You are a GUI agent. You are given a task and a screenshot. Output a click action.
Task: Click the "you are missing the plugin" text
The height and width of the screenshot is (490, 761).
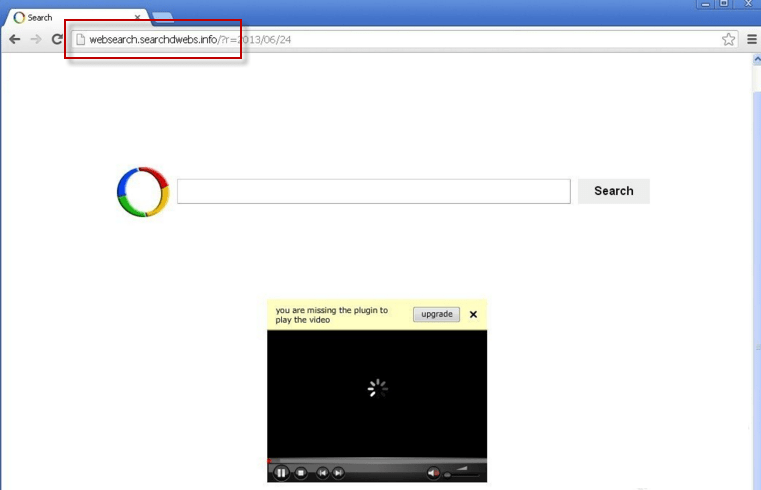(x=331, y=315)
